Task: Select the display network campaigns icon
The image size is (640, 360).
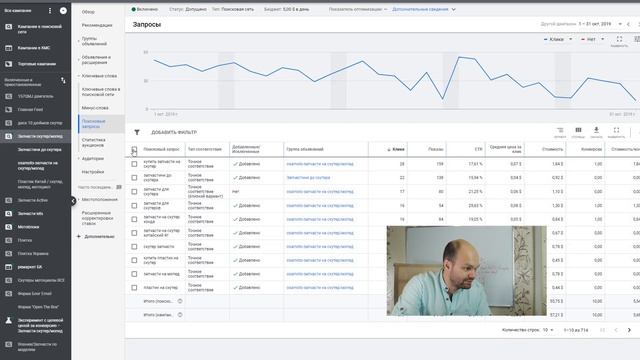Action: point(9,48)
